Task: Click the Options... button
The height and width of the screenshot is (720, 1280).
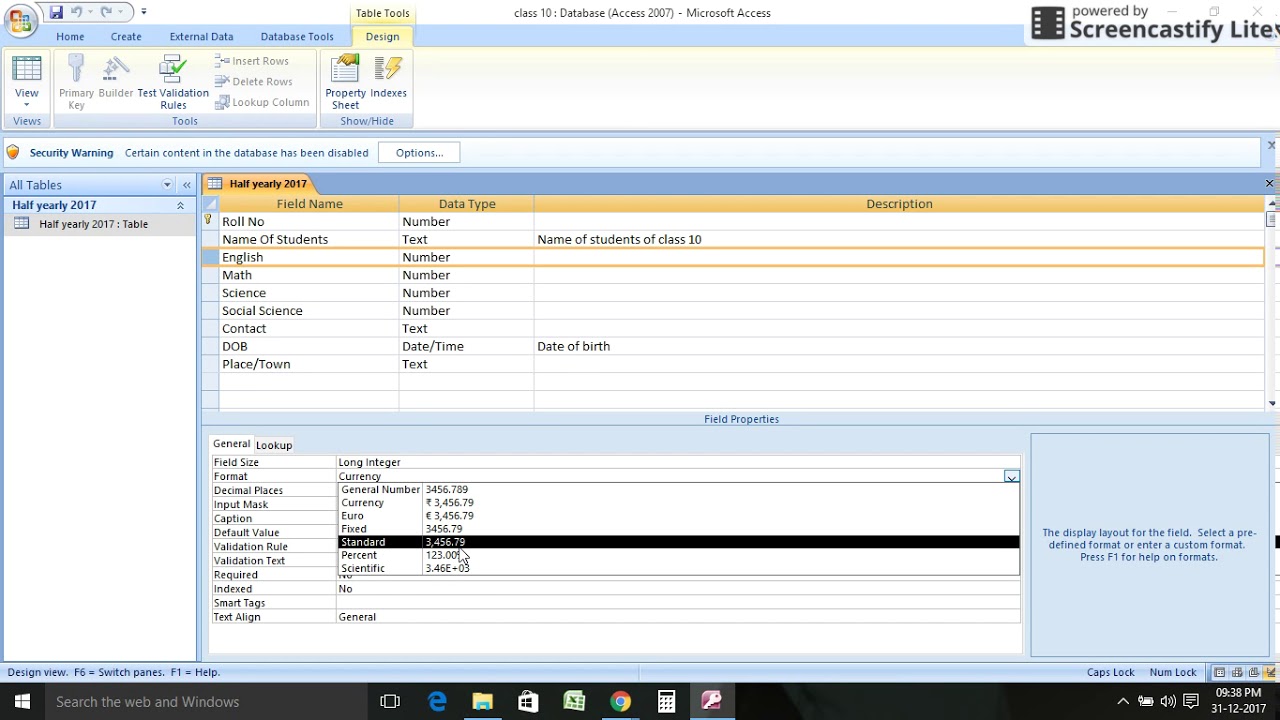Action: coord(419,153)
